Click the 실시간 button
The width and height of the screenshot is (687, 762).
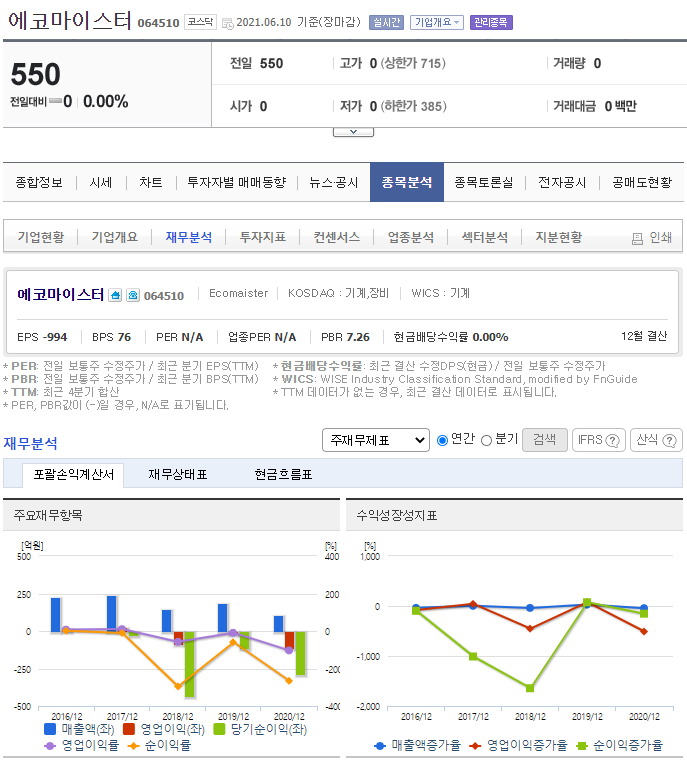pyautogui.click(x=386, y=22)
